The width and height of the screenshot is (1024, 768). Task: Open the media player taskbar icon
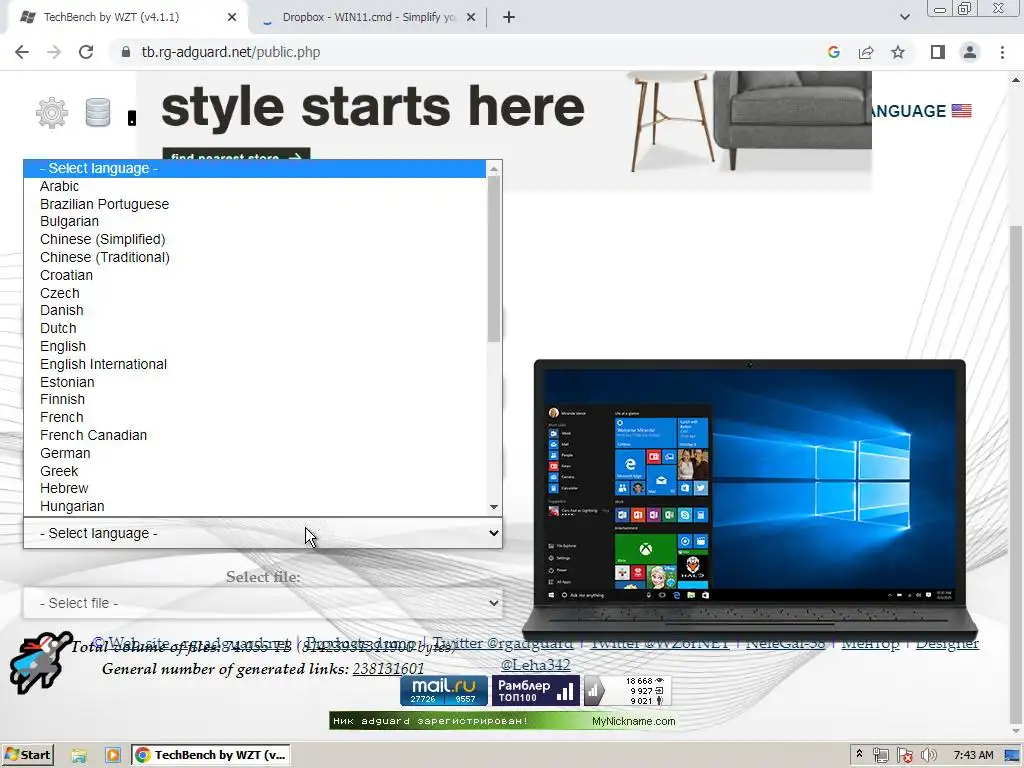(112, 756)
